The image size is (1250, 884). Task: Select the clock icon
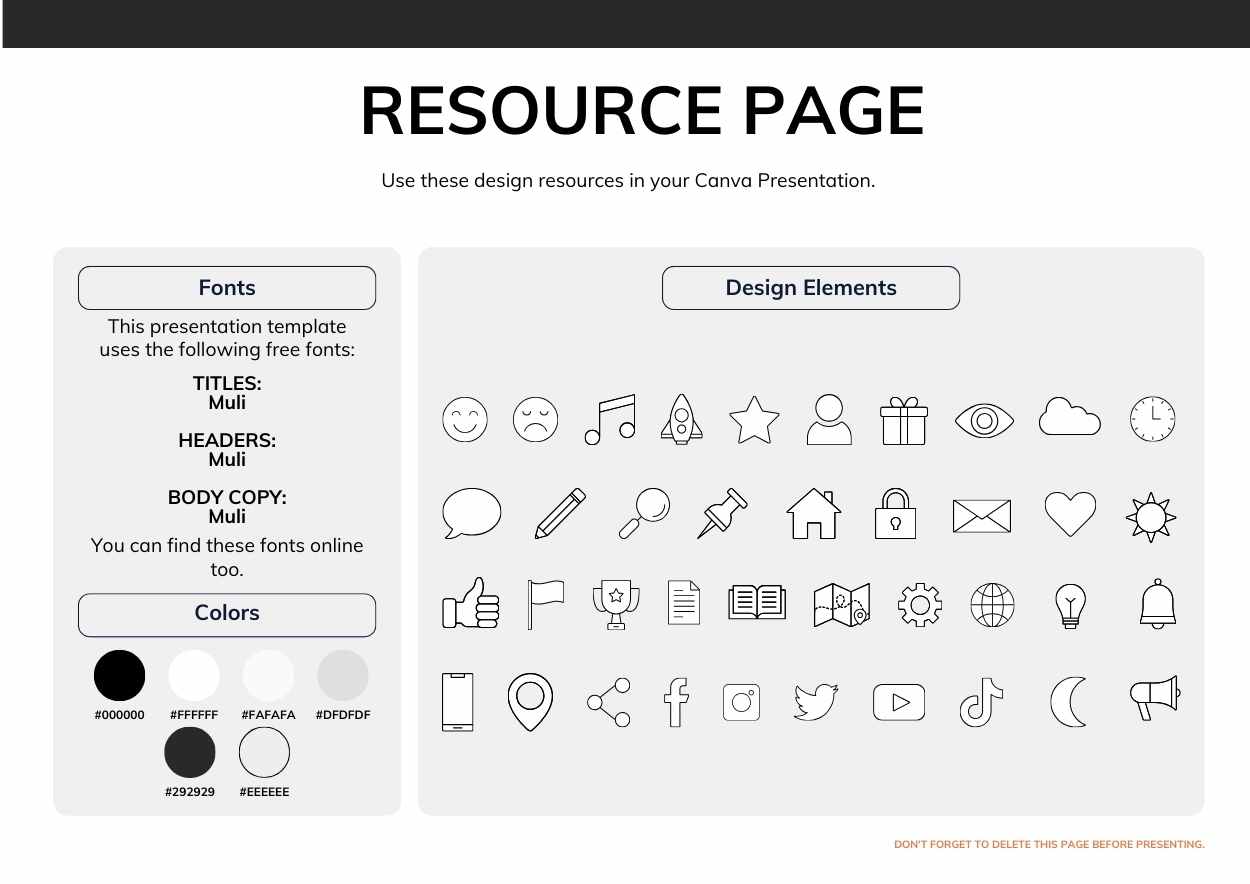pos(1152,419)
